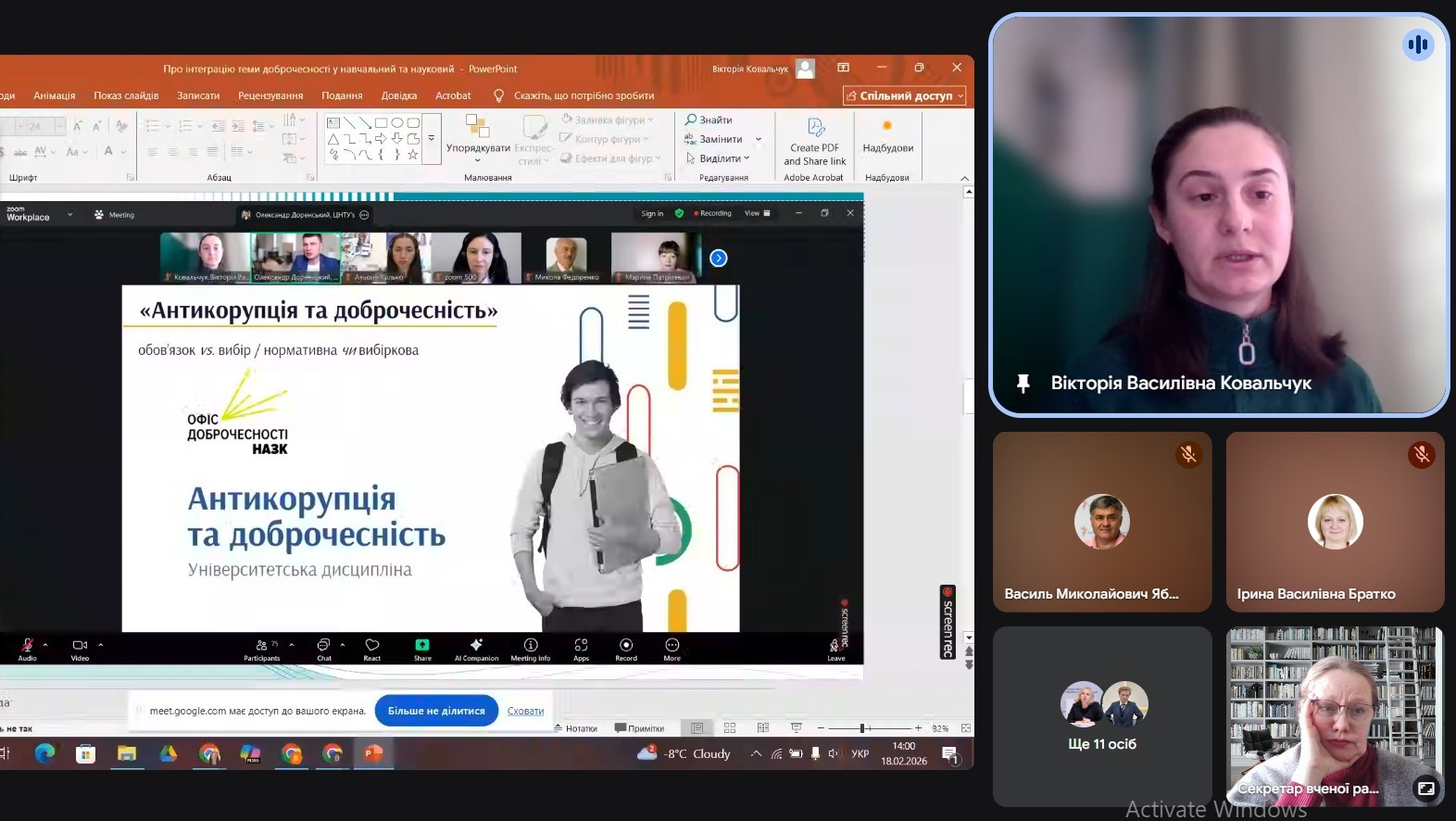Toggle the muted Zoom Audio microphone

(x=27, y=645)
